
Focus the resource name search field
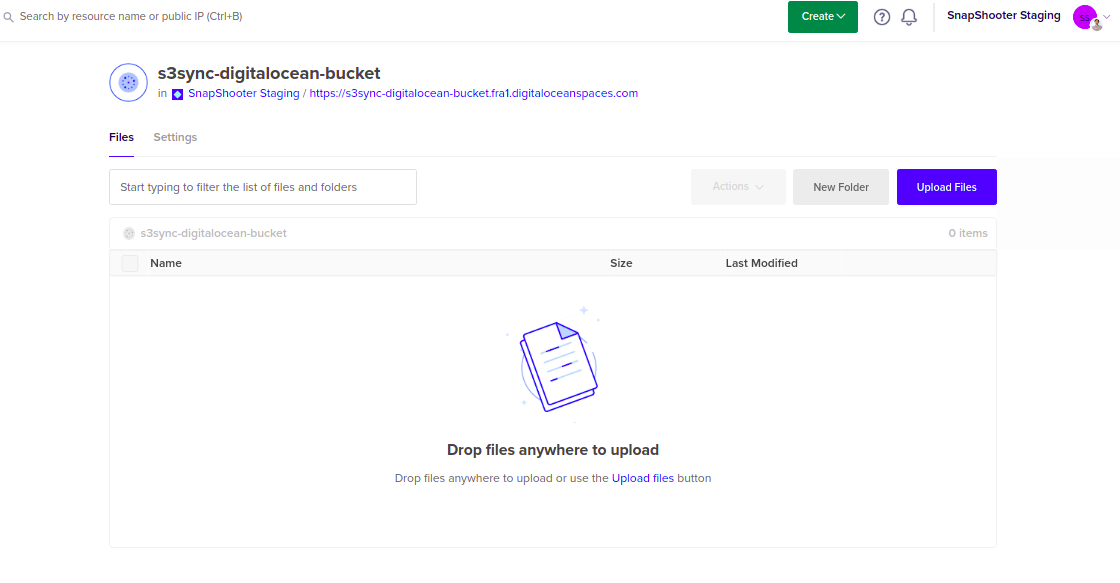coord(131,16)
